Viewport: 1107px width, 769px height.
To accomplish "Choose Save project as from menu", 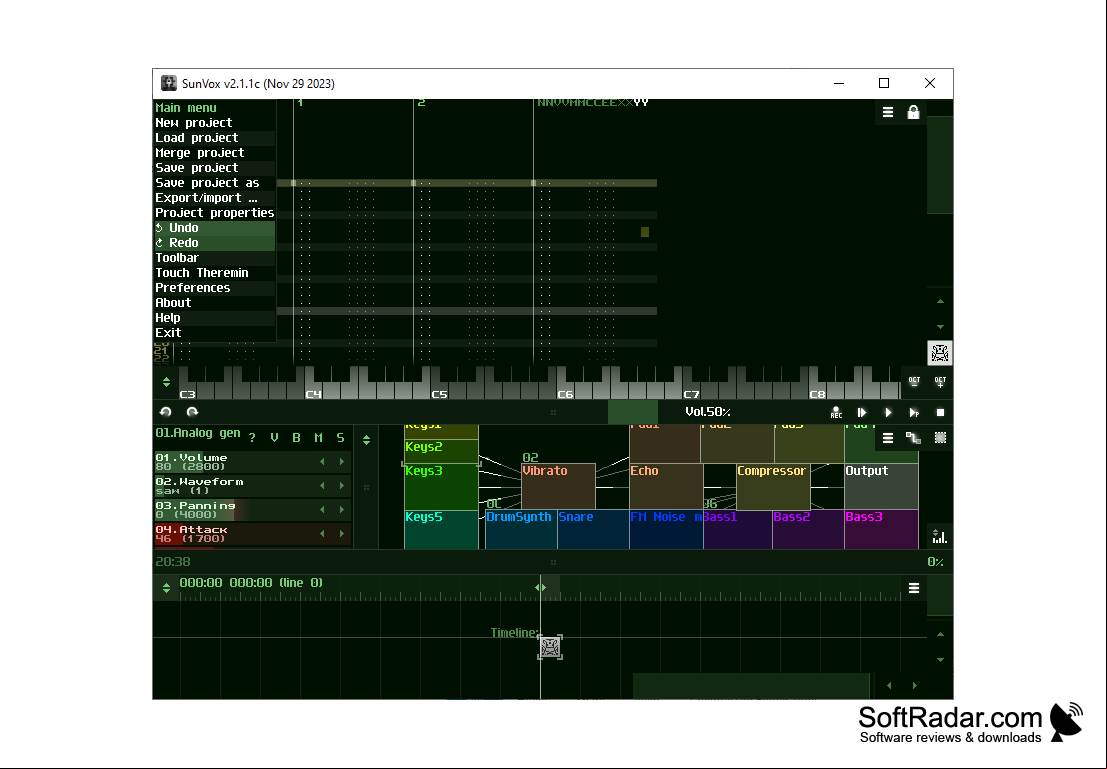I will click(215, 183).
